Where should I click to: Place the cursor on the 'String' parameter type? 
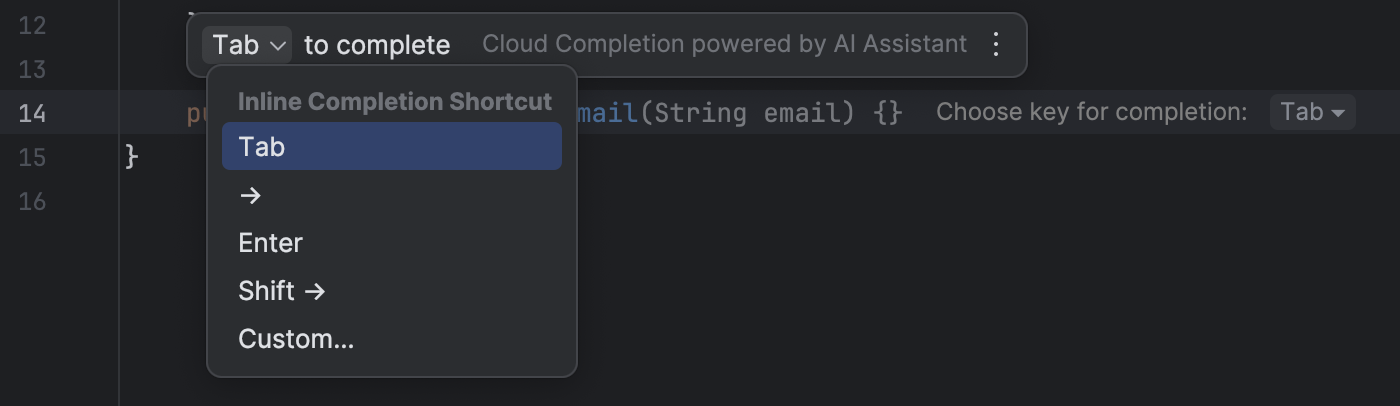[701, 113]
